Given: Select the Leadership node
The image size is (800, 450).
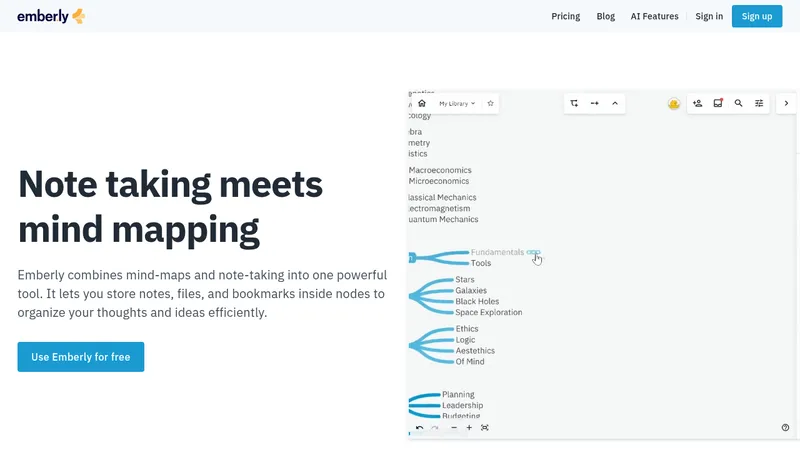Looking at the screenshot, I should point(462,405).
